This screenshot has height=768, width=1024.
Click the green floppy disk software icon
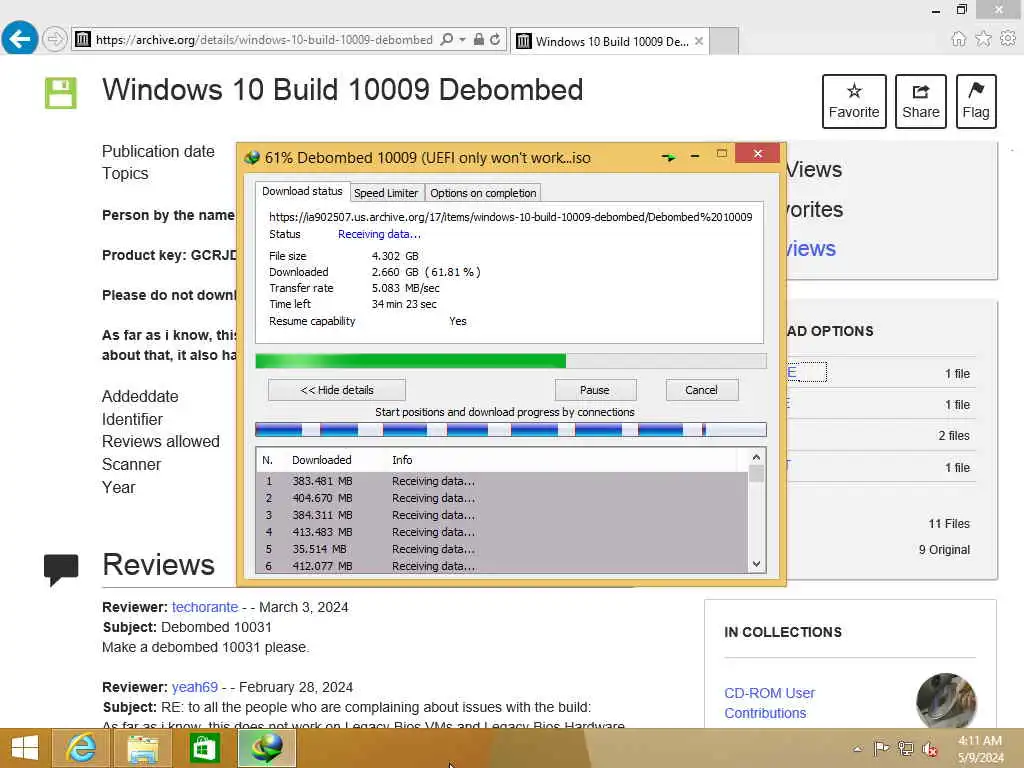61,93
